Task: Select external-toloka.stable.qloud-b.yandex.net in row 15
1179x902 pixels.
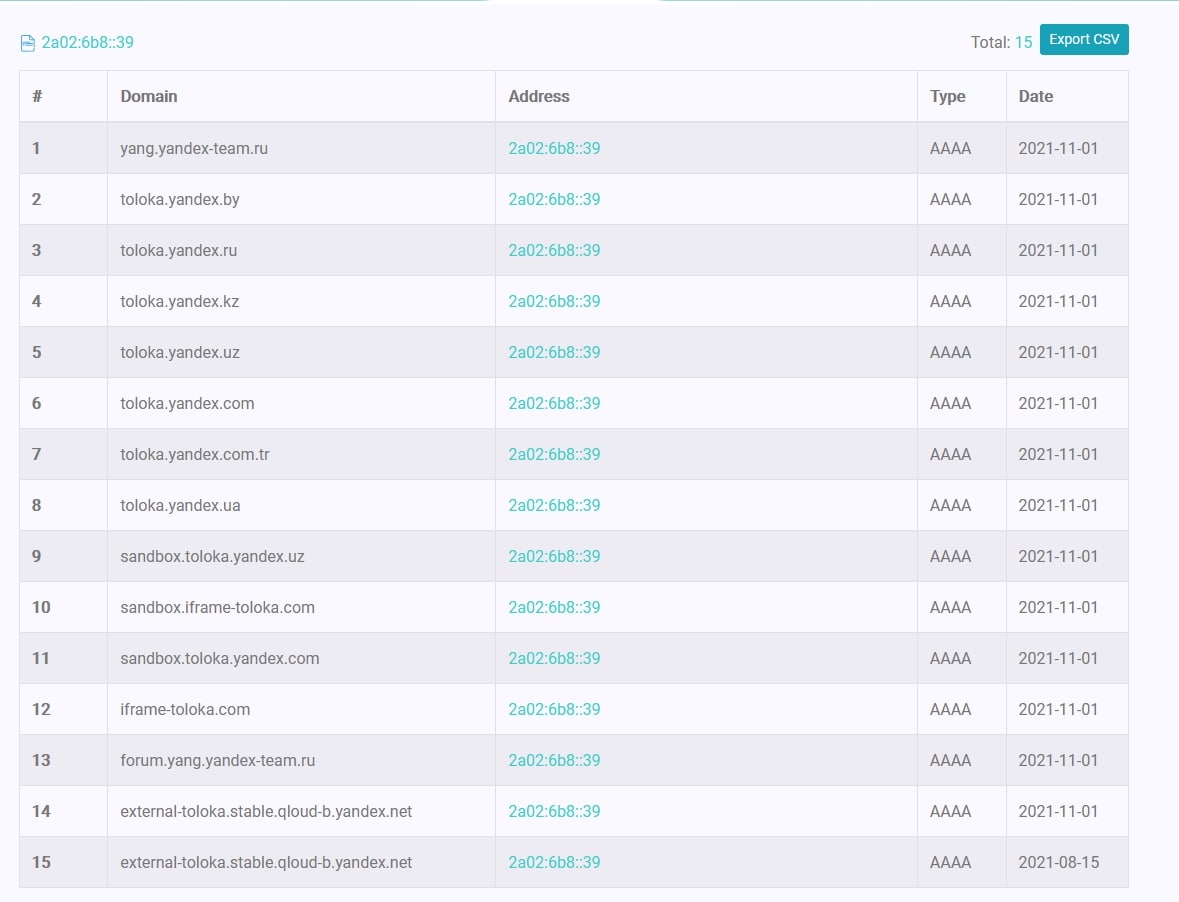Action: click(x=266, y=863)
